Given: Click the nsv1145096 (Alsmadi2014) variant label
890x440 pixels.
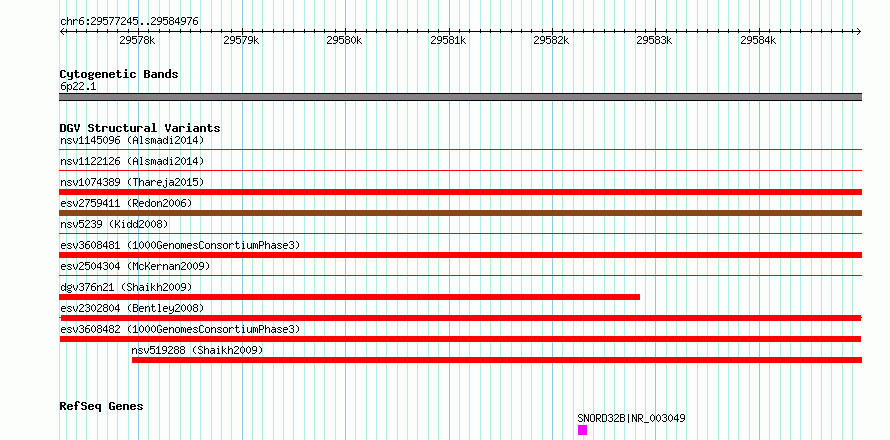Looking at the screenshot, I should 132,140.
